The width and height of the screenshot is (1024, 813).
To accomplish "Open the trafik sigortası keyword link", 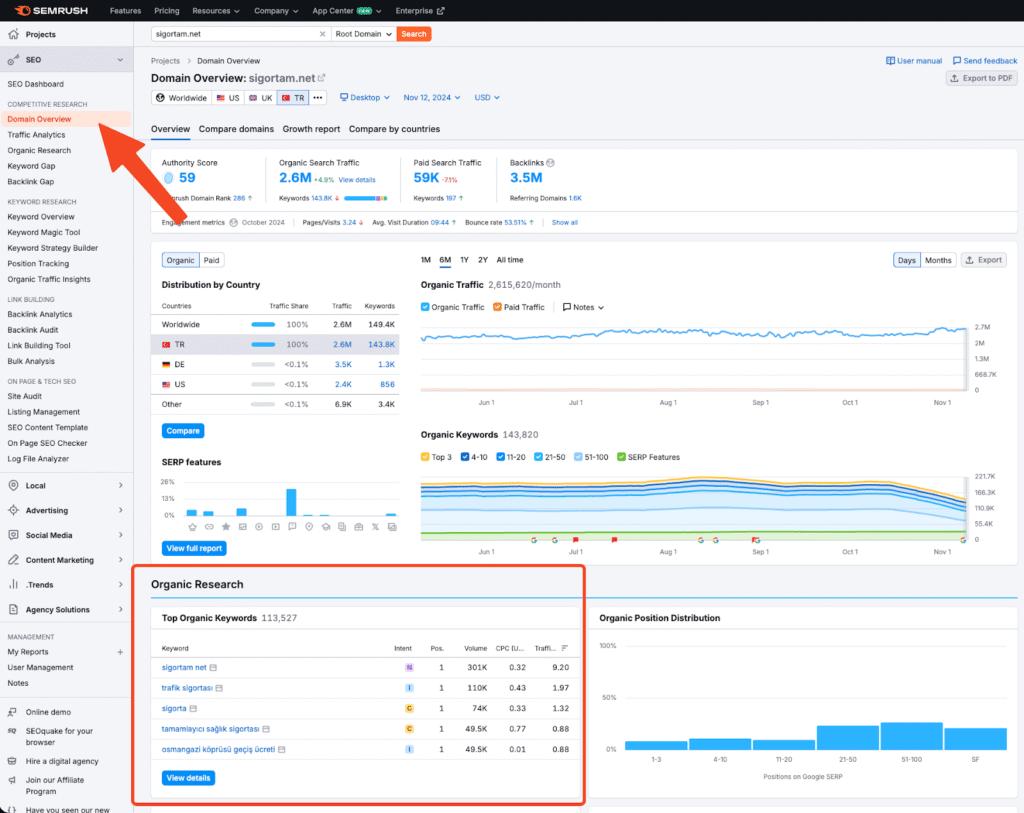I will (x=187, y=688).
